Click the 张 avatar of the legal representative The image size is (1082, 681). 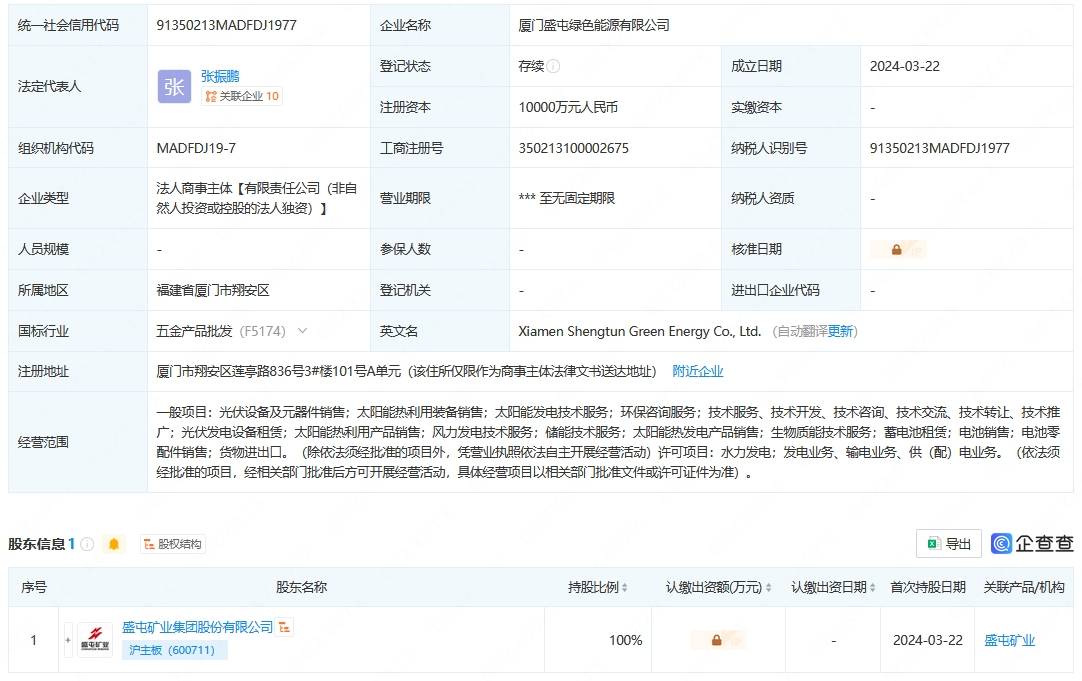coord(174,87)
